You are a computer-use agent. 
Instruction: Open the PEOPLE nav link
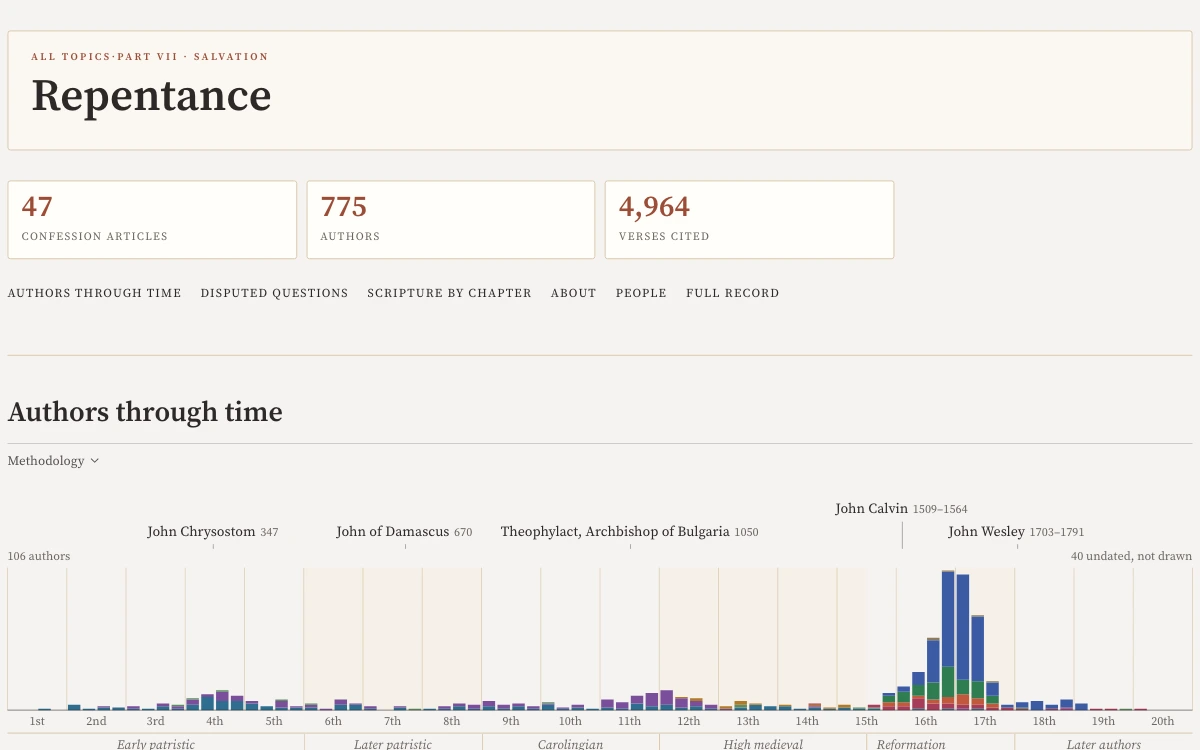click(x=641, y=293)
